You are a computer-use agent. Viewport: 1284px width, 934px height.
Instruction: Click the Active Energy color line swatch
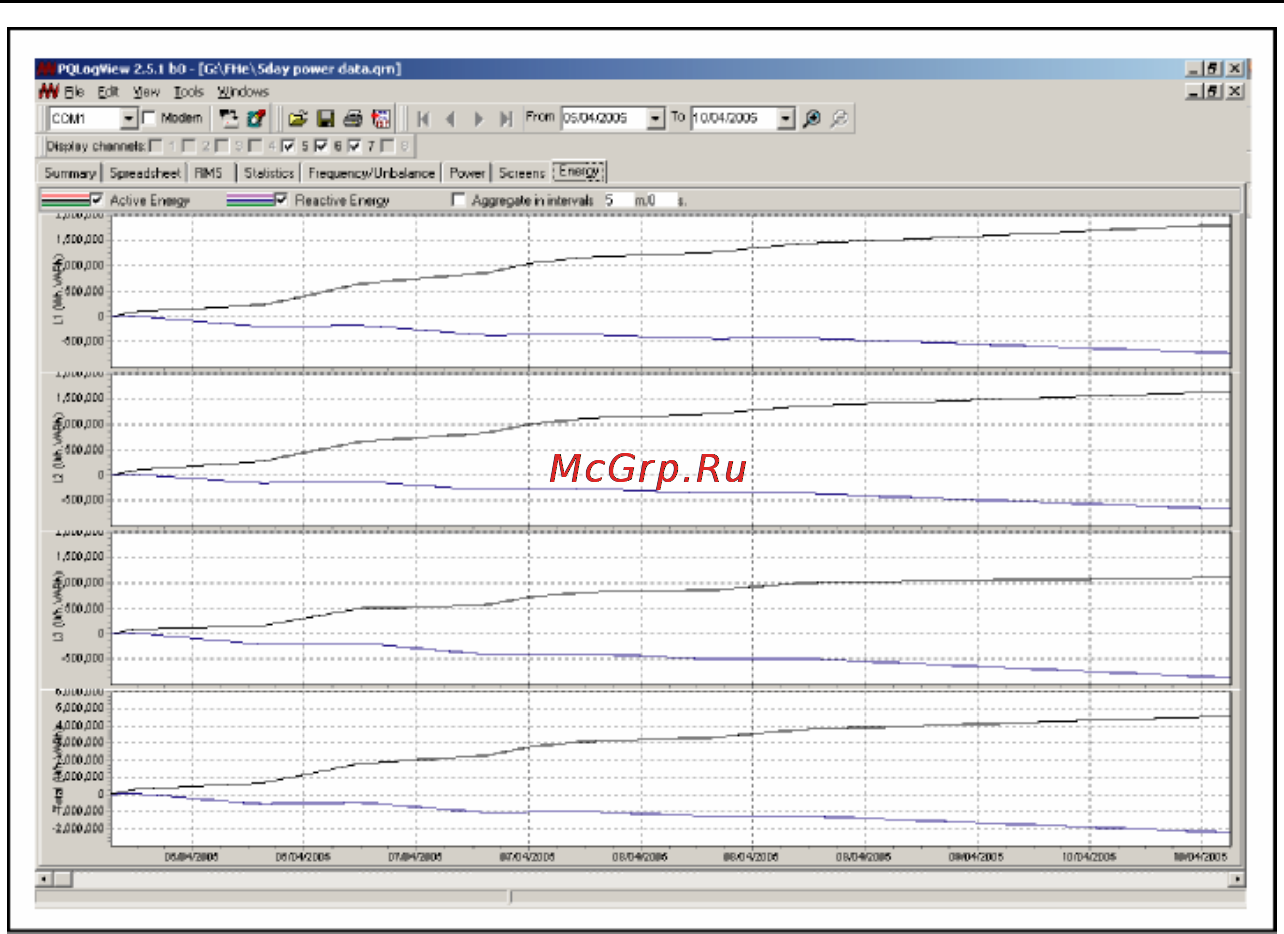pos(65,200)
